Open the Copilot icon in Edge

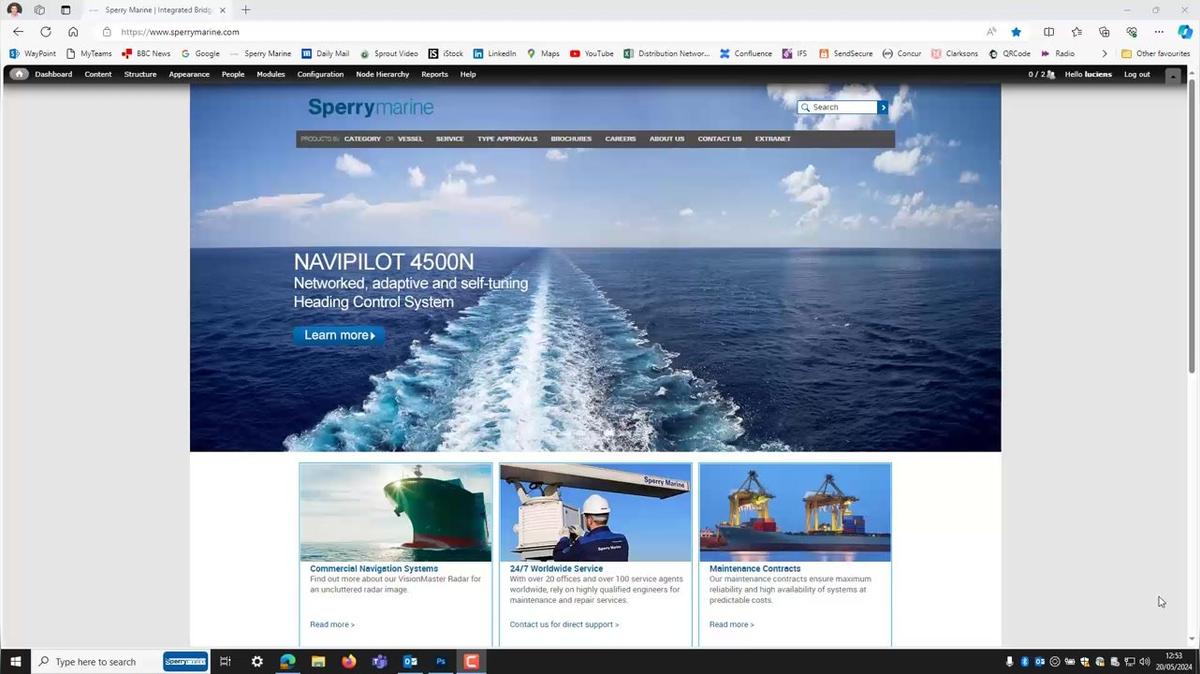[x=1185, y=32]
